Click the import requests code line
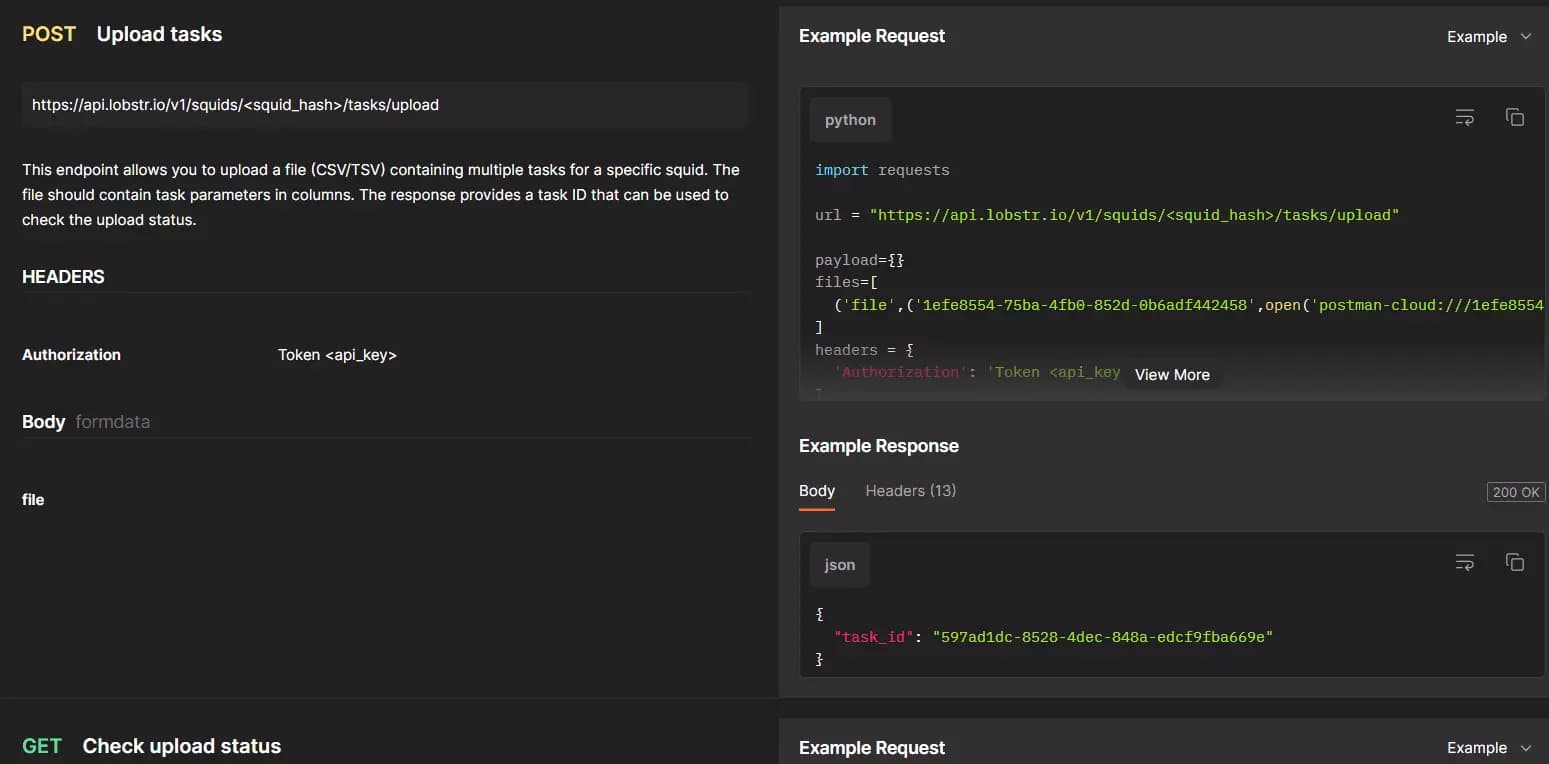Viewport: 1549px width, 764px height. coord(882,170)
